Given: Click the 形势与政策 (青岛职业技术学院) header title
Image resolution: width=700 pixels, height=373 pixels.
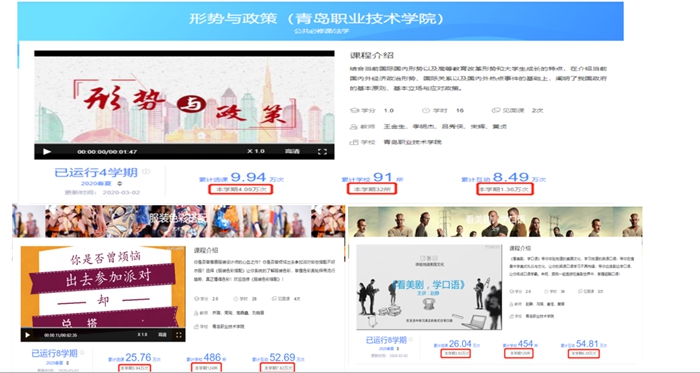Looking at the screenshot, I should pyautogui.click(x=317, y=18).
